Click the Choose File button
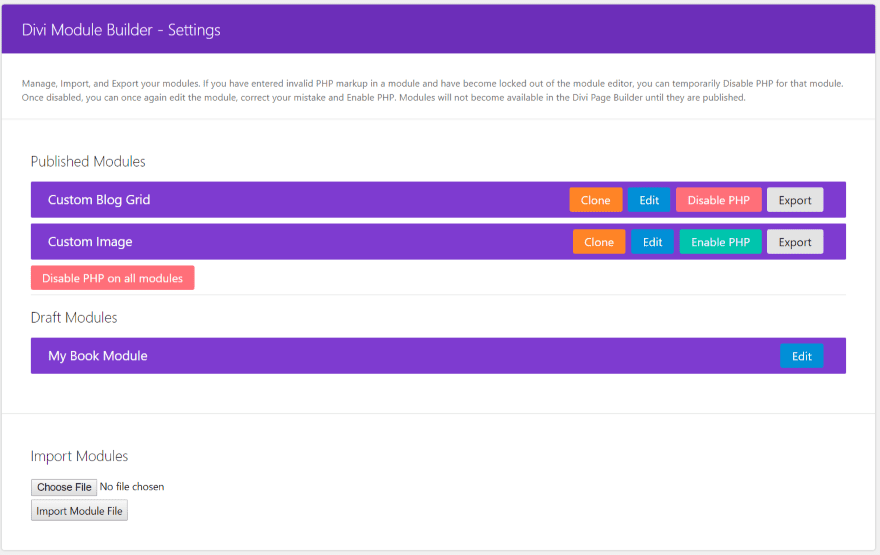 [64, 487]
